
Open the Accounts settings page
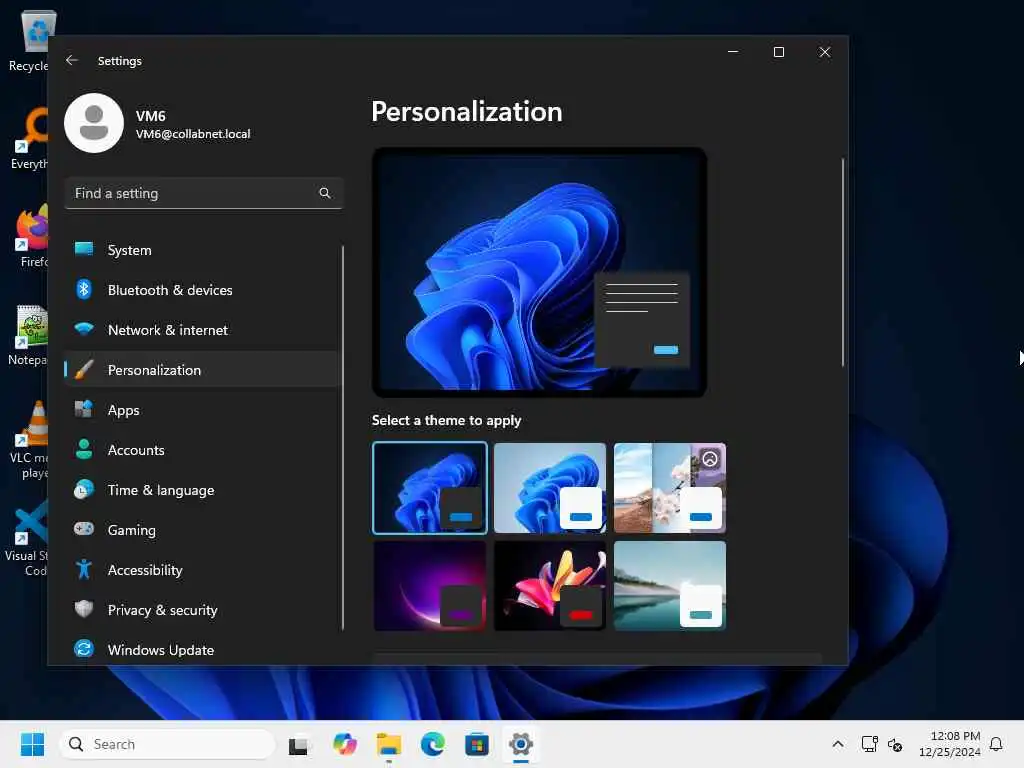tap(202, 450)
